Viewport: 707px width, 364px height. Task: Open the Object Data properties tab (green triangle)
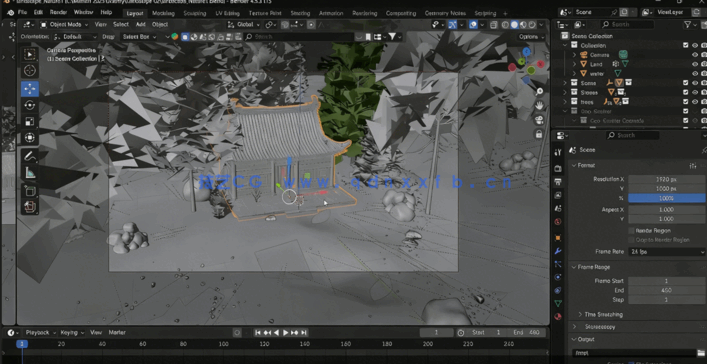(x=558, y=303)
